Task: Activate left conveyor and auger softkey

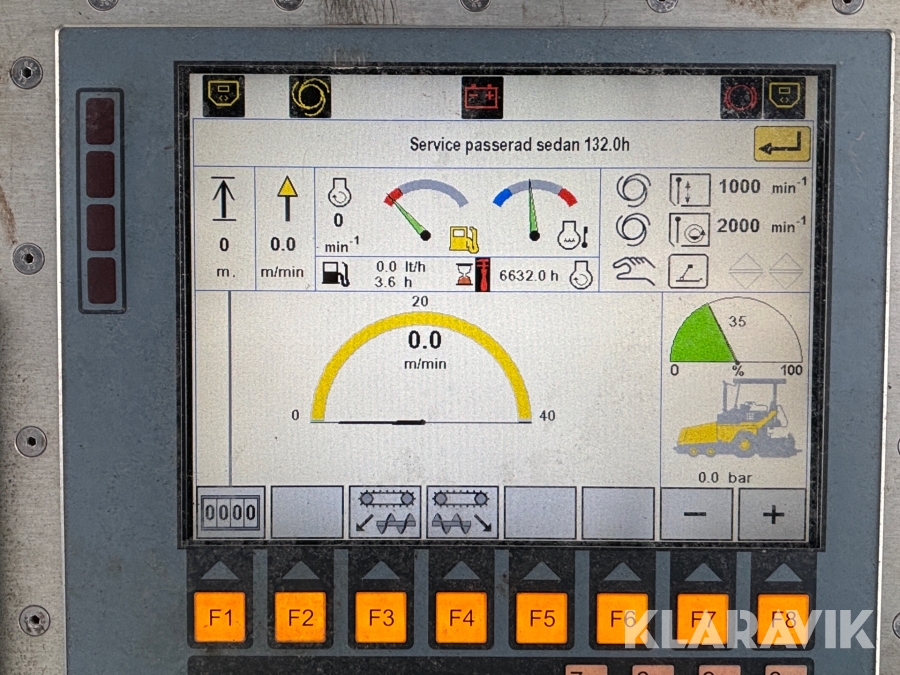Action: tap(385, 513)
